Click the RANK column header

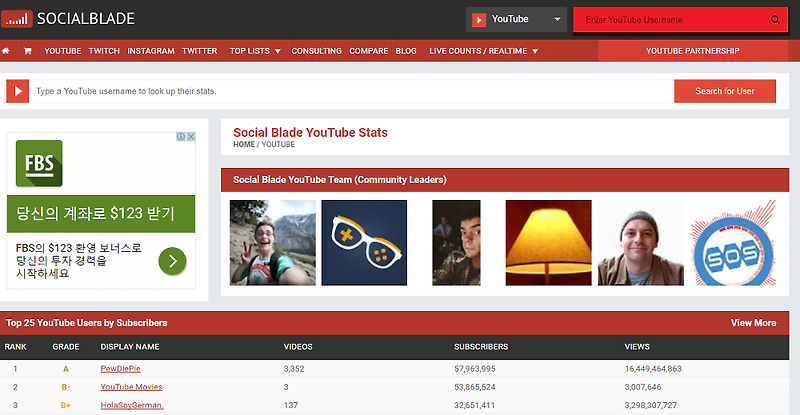(x=15, y=347)
